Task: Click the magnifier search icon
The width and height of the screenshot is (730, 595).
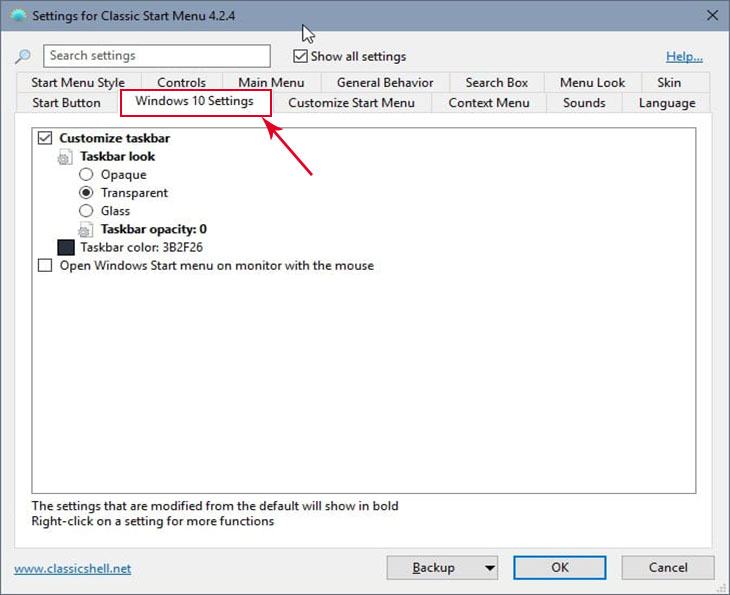Action: point(22,56)
